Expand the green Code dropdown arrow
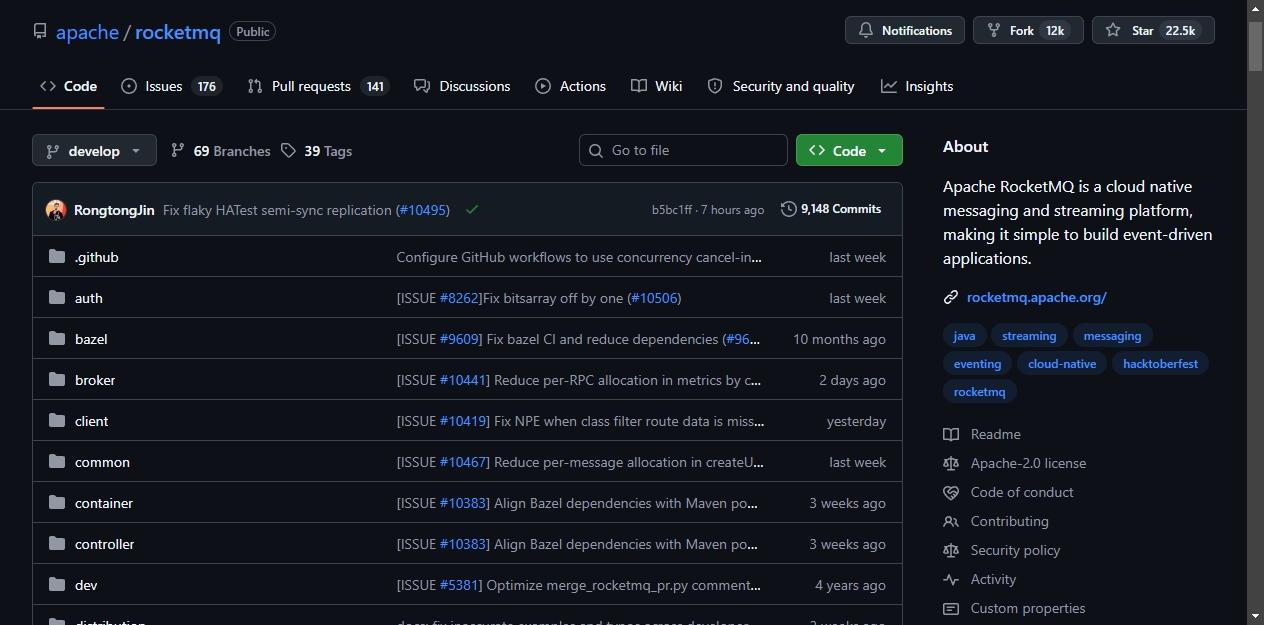Screen dimensions: 1264x625 coord(882,151)
